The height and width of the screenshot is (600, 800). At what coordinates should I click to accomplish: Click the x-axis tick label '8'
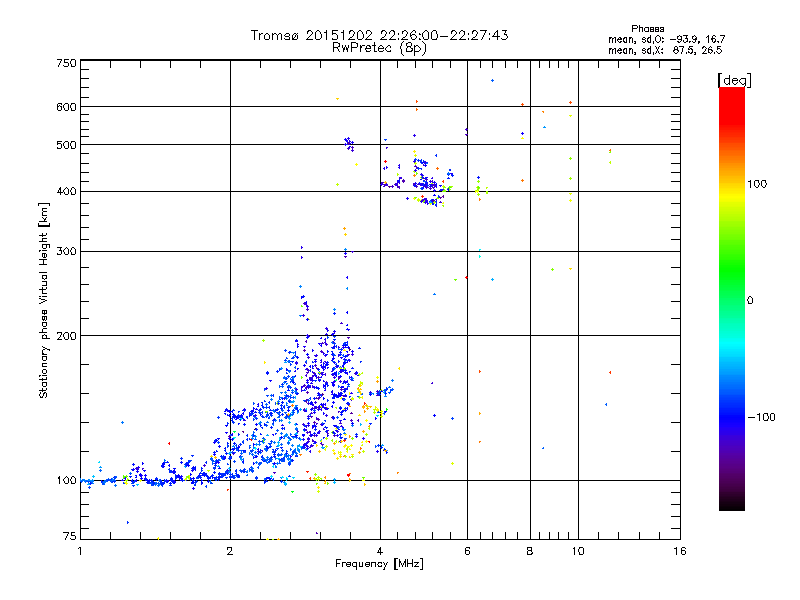[x=530, y=551]
